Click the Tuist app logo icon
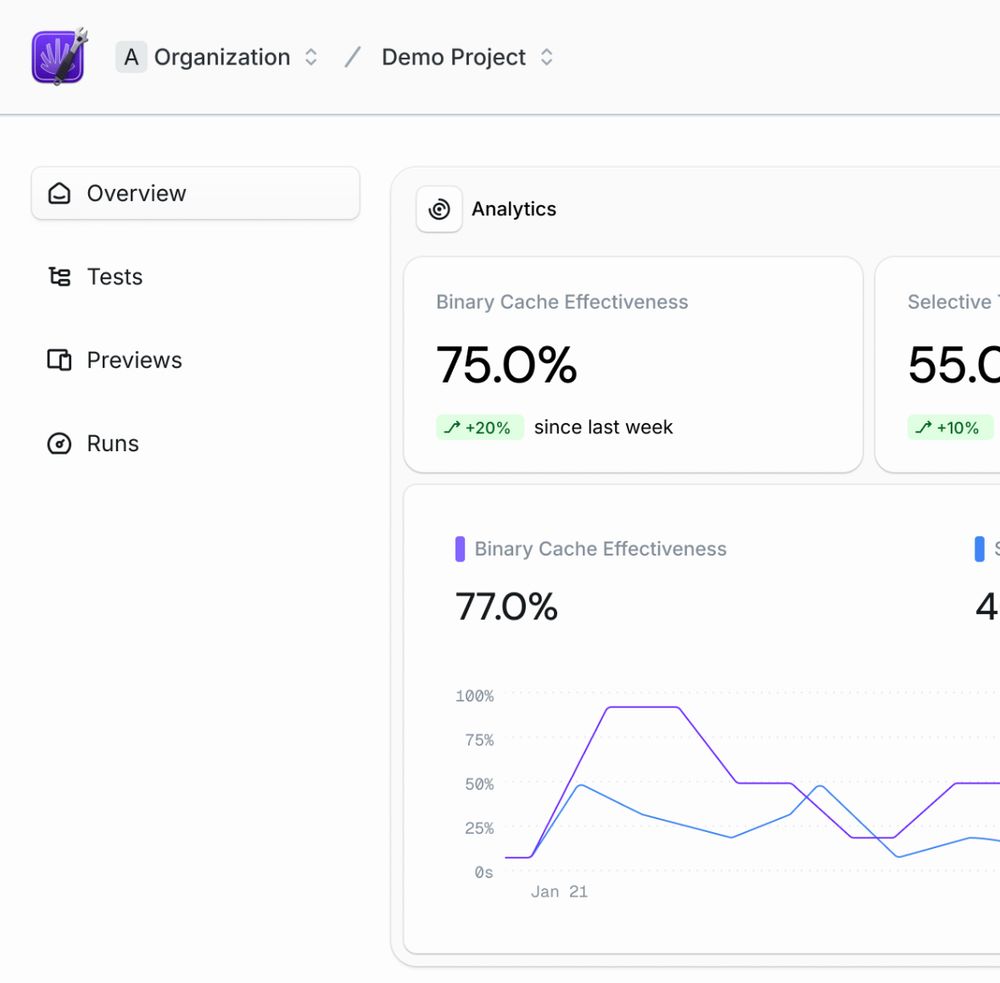The height and width of the screenshot is (983, 1000). (x=59, y=57)
